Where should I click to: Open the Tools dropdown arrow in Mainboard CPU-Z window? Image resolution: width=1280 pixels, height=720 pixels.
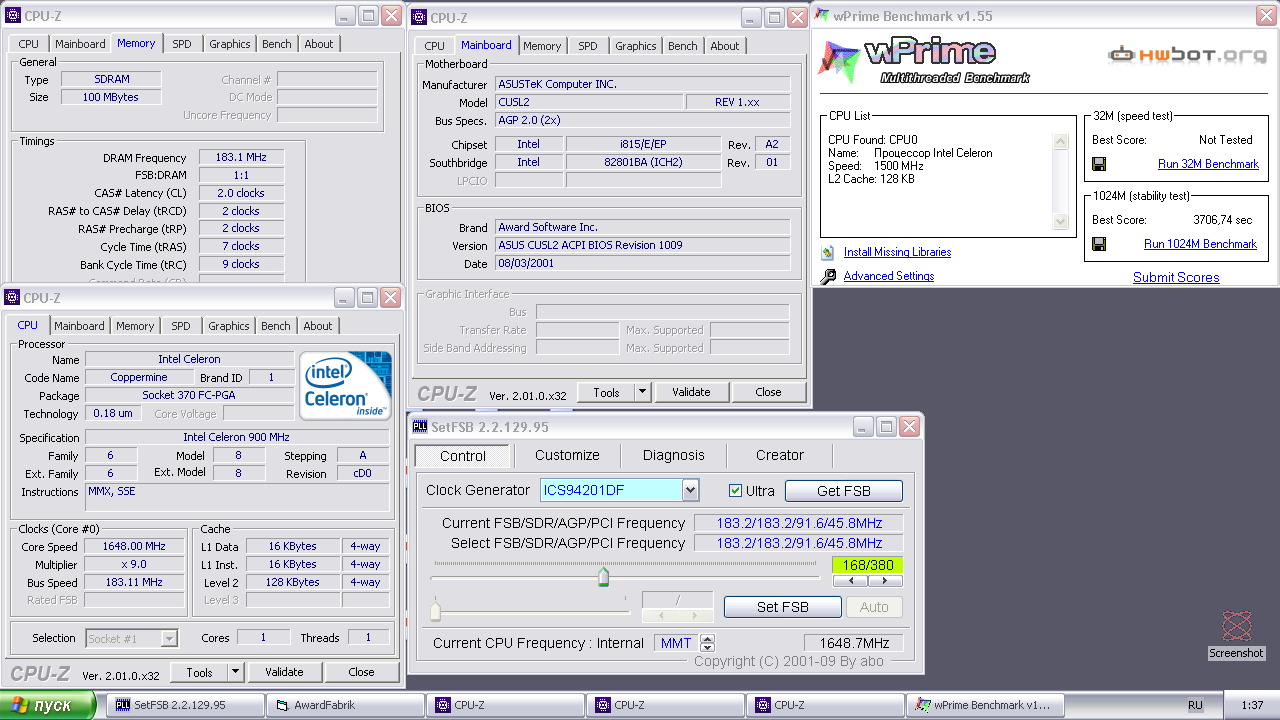pos(642,392)
